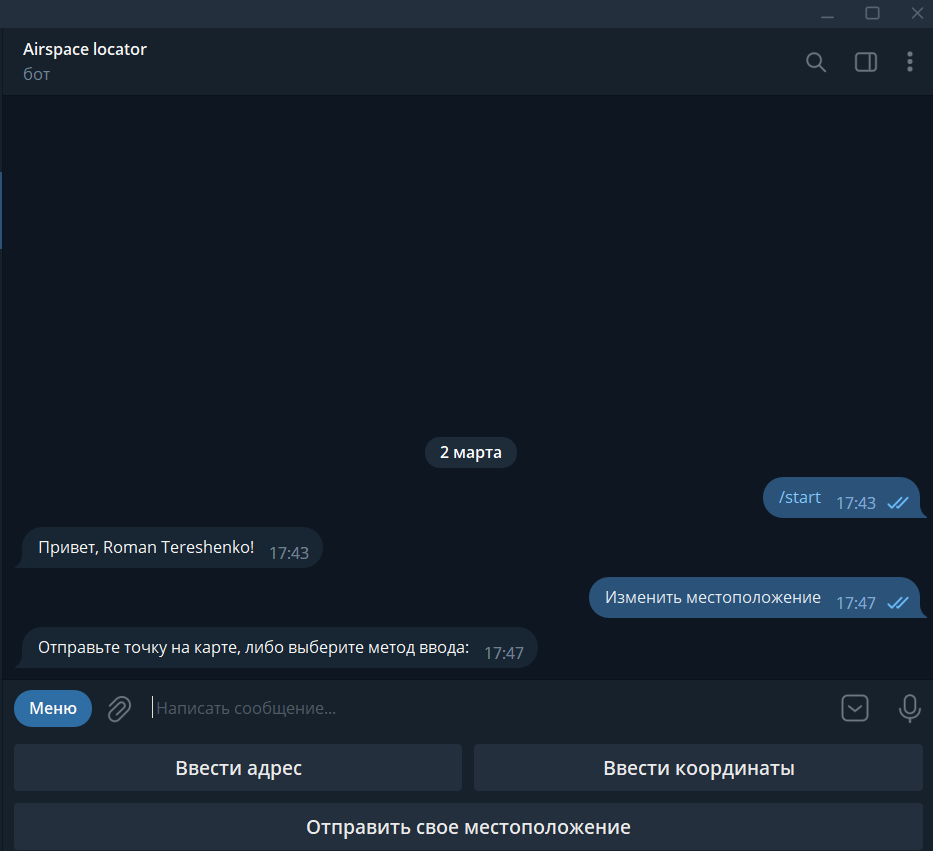
Task: Collapse the bot keyboard toggle icon
Action: (854, 708)
